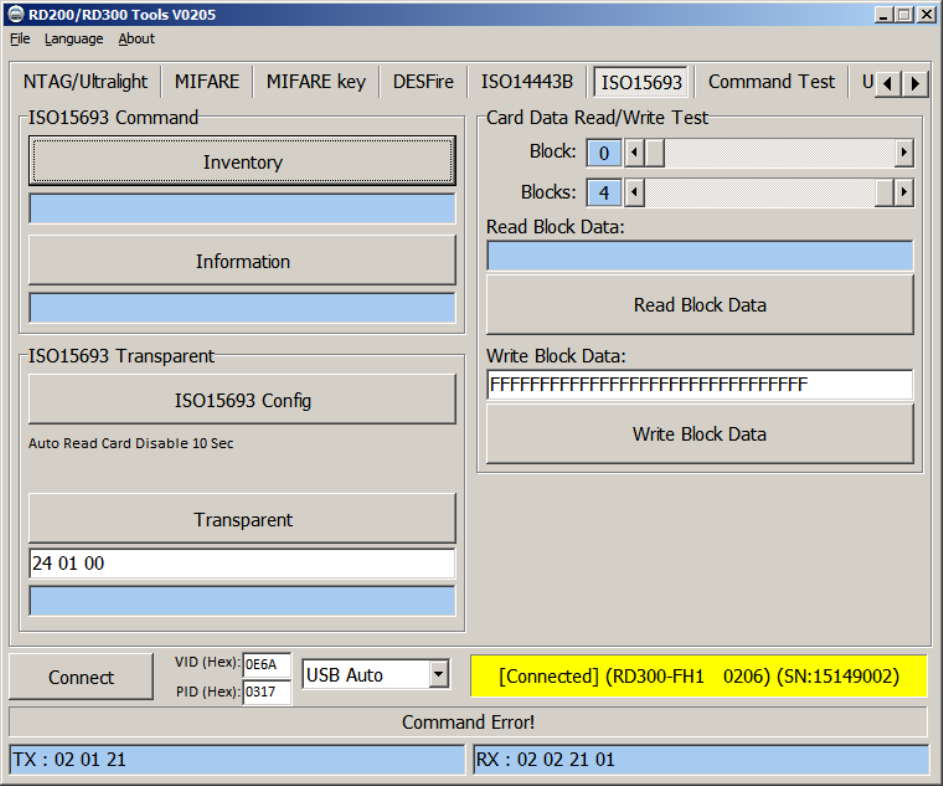
Task: Click the Auto Read Card Disable 10 Sec text
Action: tap(131, 443)
